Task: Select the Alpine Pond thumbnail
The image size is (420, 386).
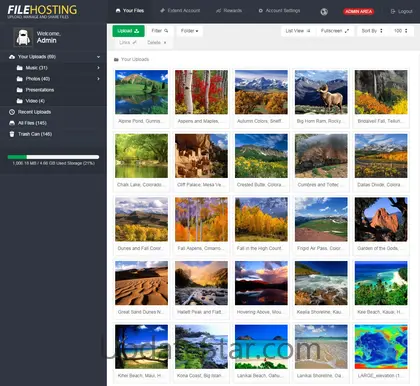Action: (141, 92)
